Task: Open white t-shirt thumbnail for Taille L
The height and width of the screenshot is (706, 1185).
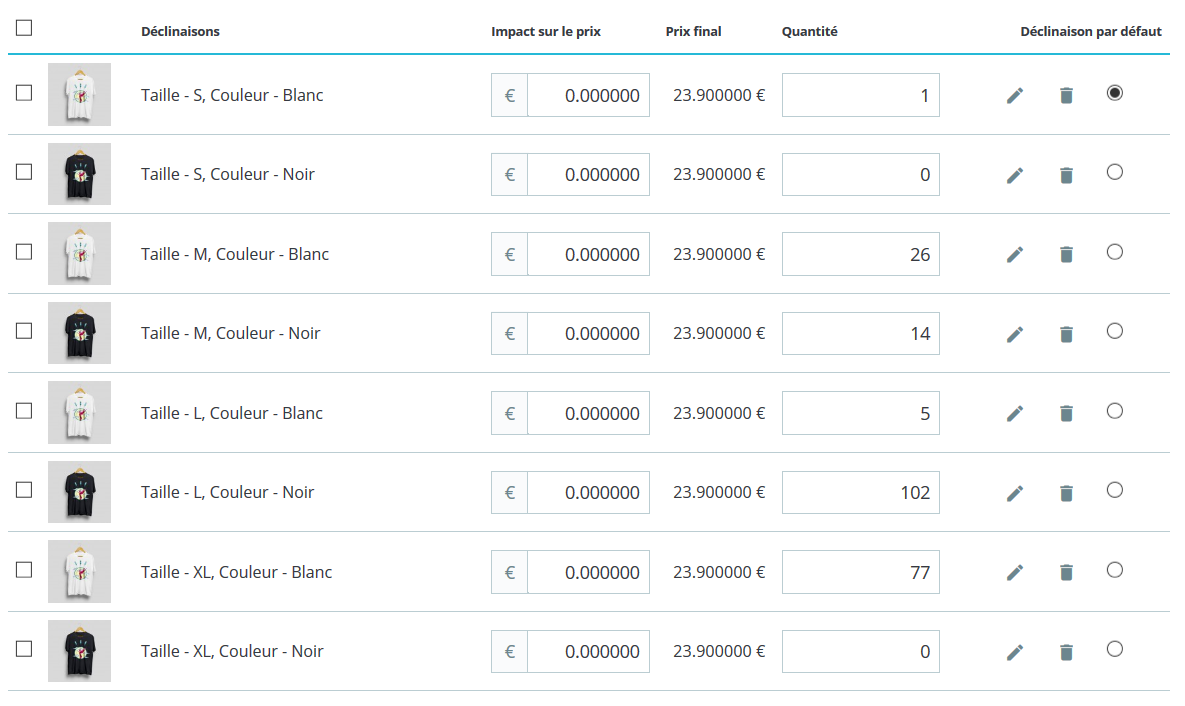Action: click(79, 413)
